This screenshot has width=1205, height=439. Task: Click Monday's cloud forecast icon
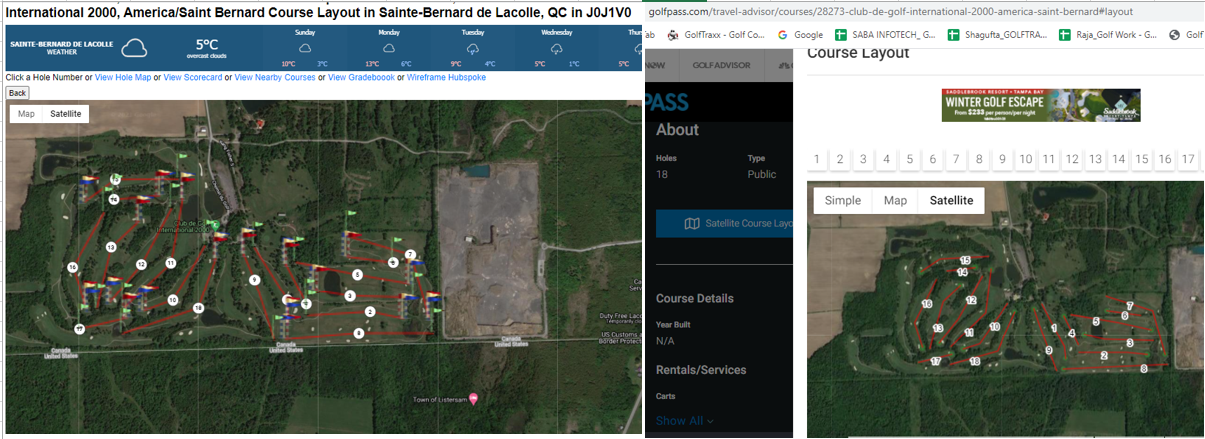click(389, 48)
